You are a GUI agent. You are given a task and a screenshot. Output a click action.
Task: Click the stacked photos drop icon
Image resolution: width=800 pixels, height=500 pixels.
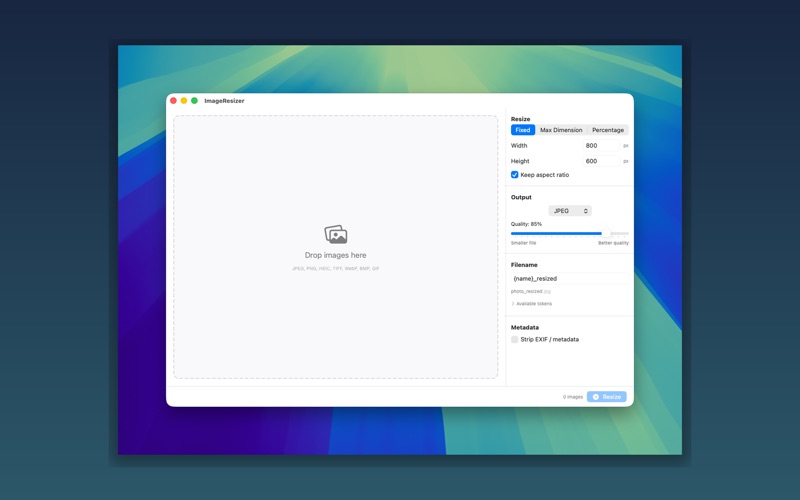(336, 234)
